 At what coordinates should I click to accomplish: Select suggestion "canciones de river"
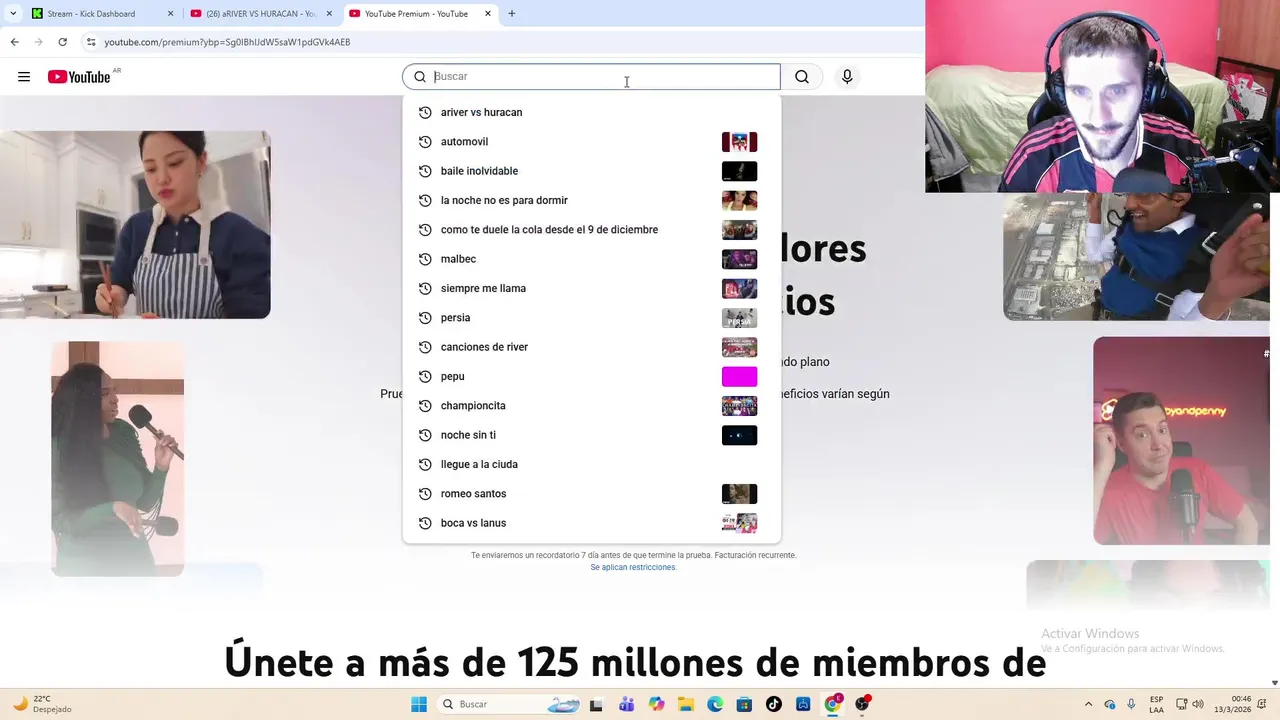(591, 347)
